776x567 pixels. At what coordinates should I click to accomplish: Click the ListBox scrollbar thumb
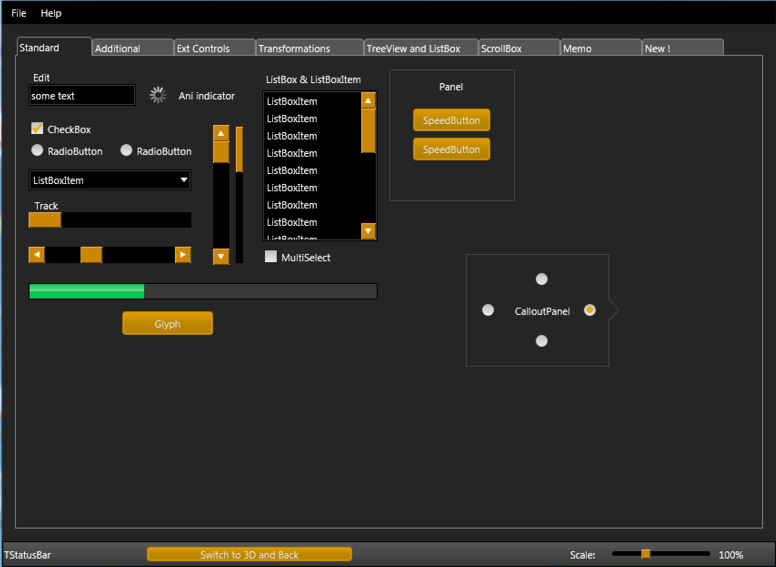(368, 131)
